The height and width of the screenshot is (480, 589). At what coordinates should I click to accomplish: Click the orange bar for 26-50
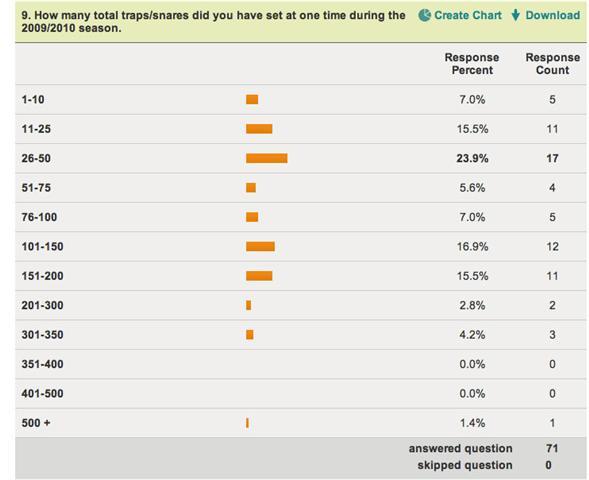tap(267, 158)
